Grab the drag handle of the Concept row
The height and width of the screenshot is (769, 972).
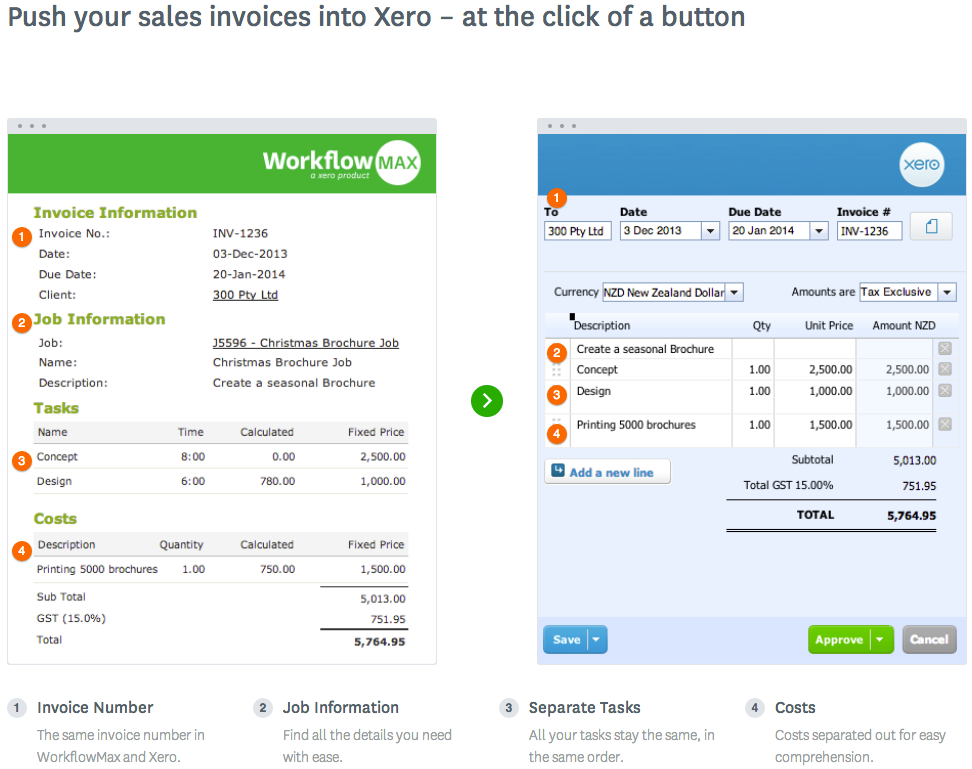click(556, 370)
